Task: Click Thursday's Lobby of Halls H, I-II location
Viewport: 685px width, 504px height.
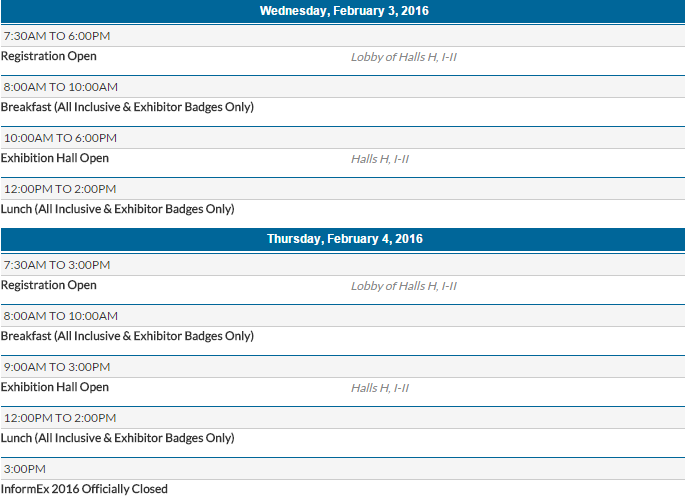Action: (x=403, y=286)
